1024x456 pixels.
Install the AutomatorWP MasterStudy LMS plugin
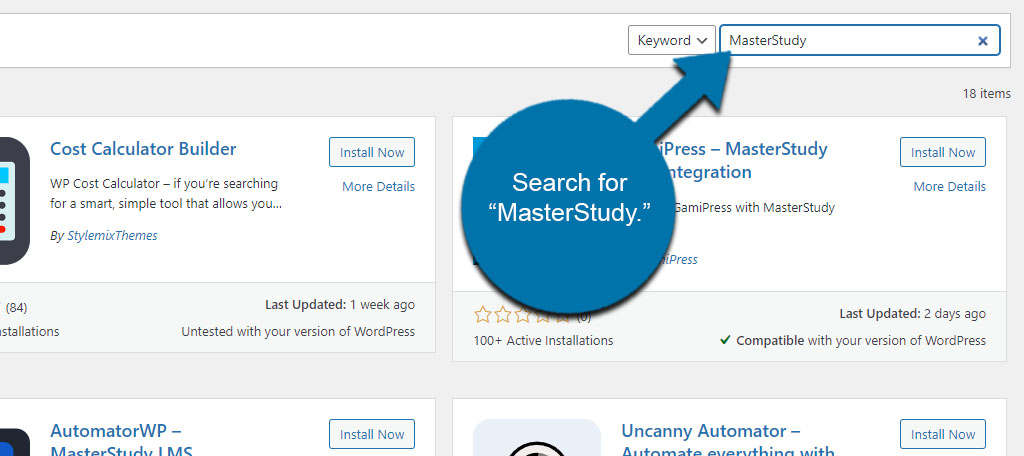pyautogui.click(x=372, y=434)
